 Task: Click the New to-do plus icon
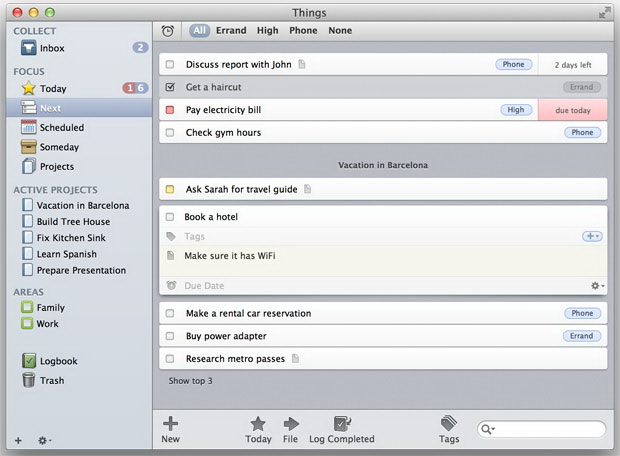(x=170, y=423)
